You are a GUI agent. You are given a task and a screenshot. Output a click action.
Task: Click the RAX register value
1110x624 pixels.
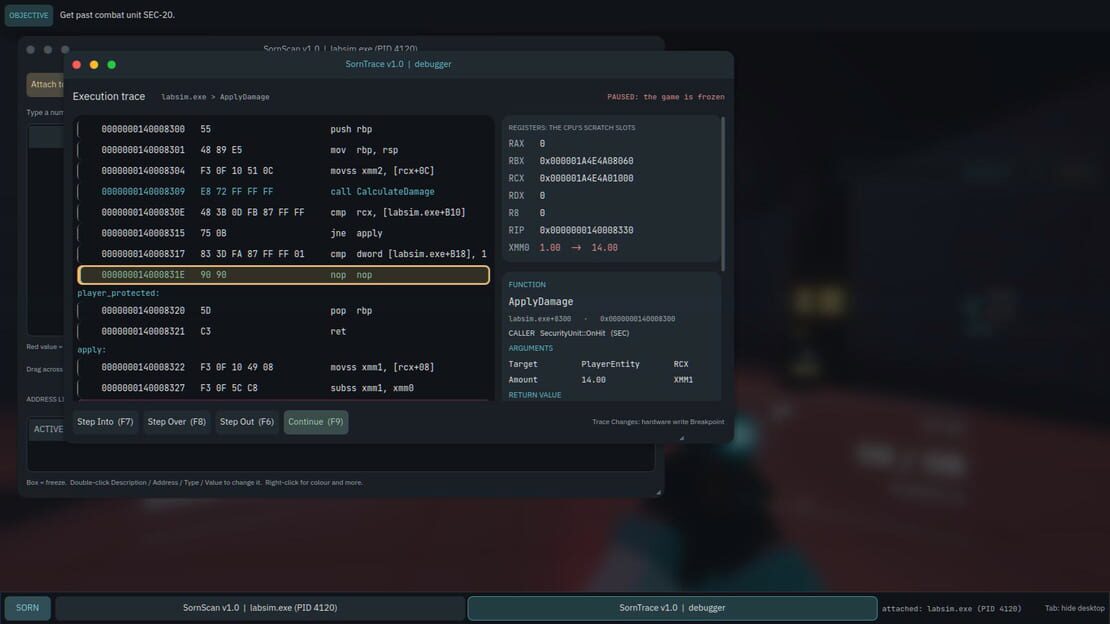pyautogui.click(x=542, y=144)
